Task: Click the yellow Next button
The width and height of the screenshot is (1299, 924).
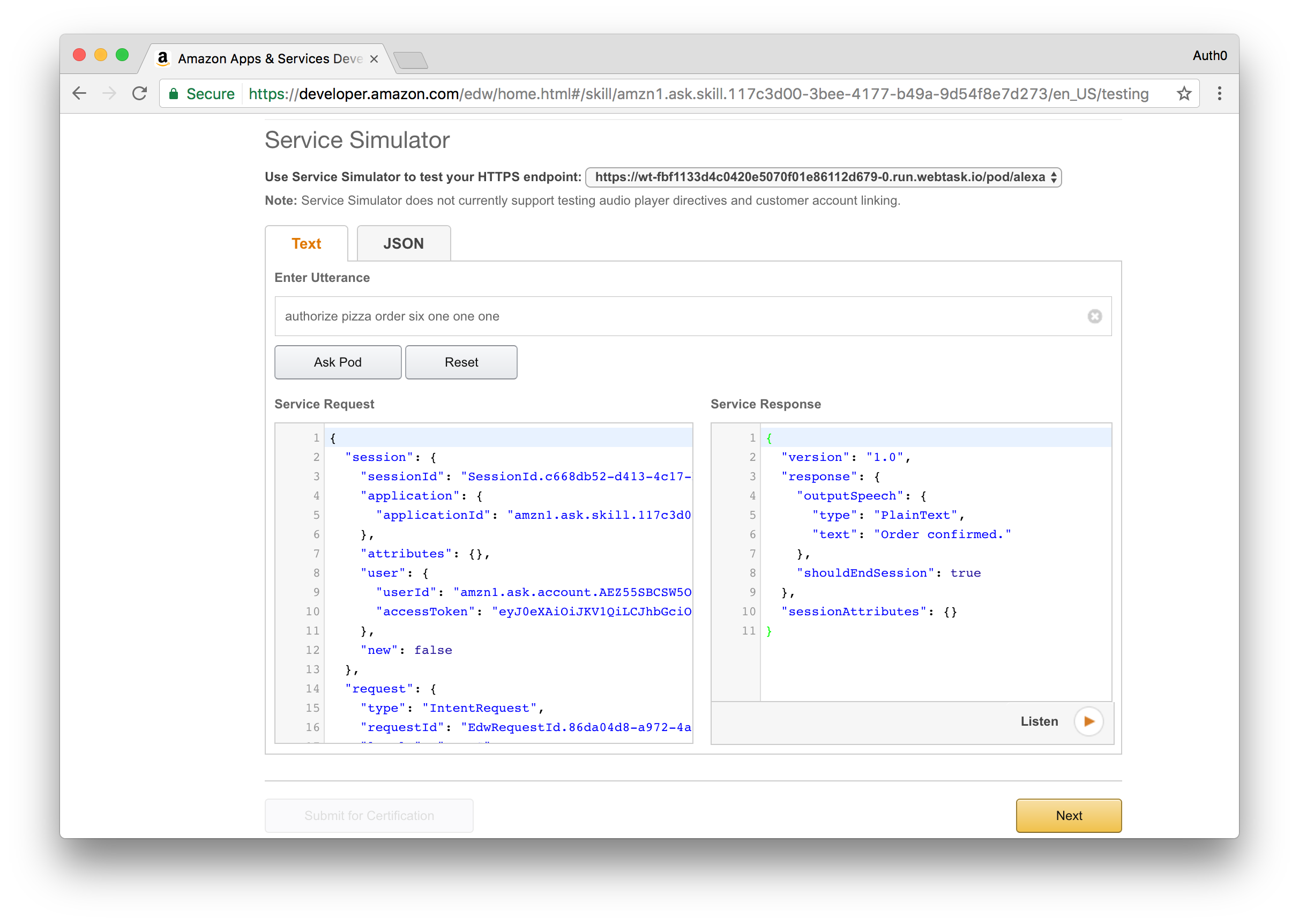Action: (x=1068, y=815)
